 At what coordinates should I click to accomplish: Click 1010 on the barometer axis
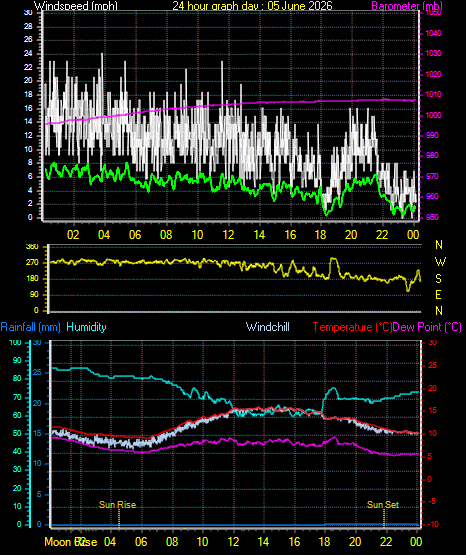click(433, 95)
